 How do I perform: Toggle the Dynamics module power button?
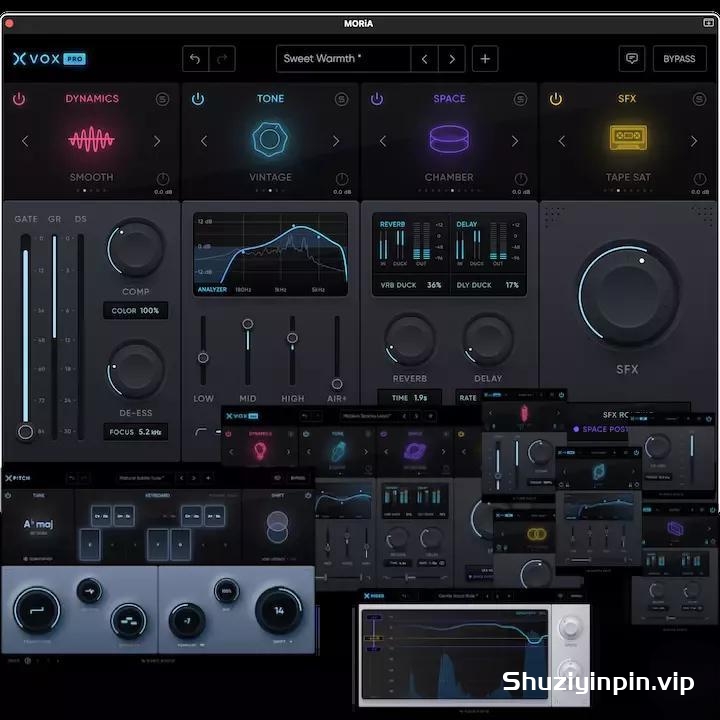click(x=19, y=99)
